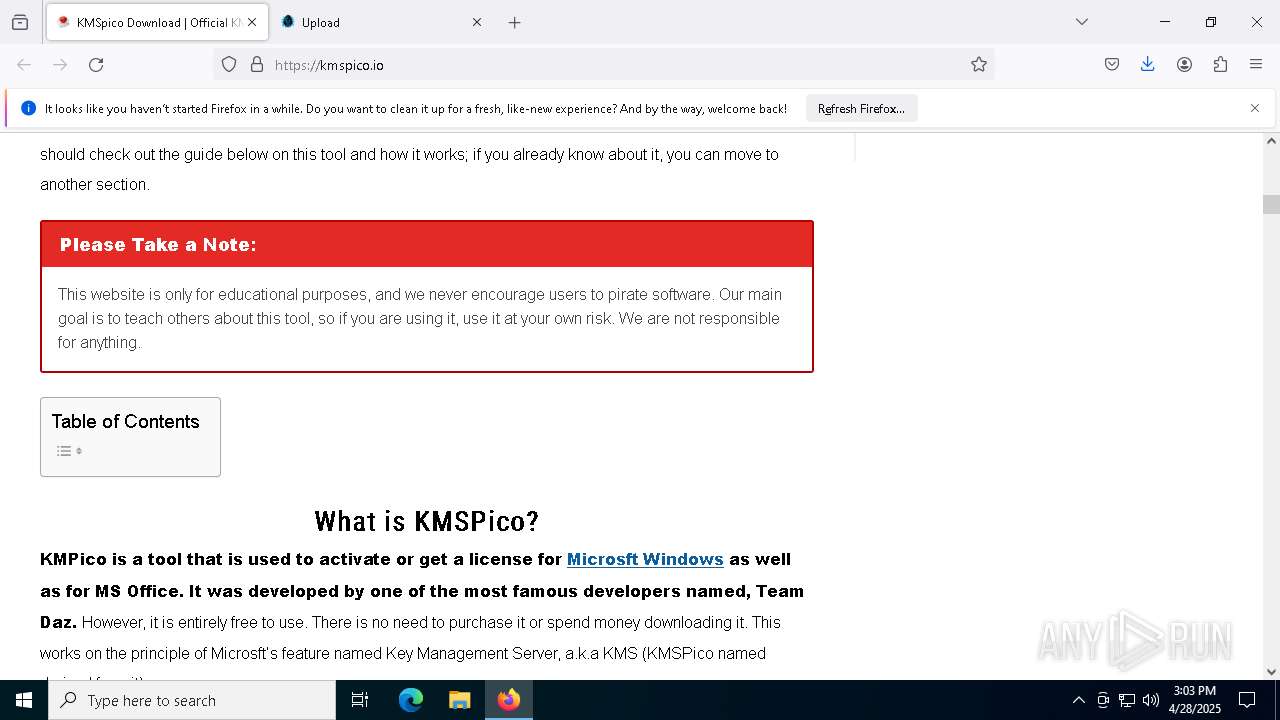The width and height of the screenshot is (1280, 720).
Task: Show hidden system tray icons
Action: pyautogui.click(x=1078, y=700)
